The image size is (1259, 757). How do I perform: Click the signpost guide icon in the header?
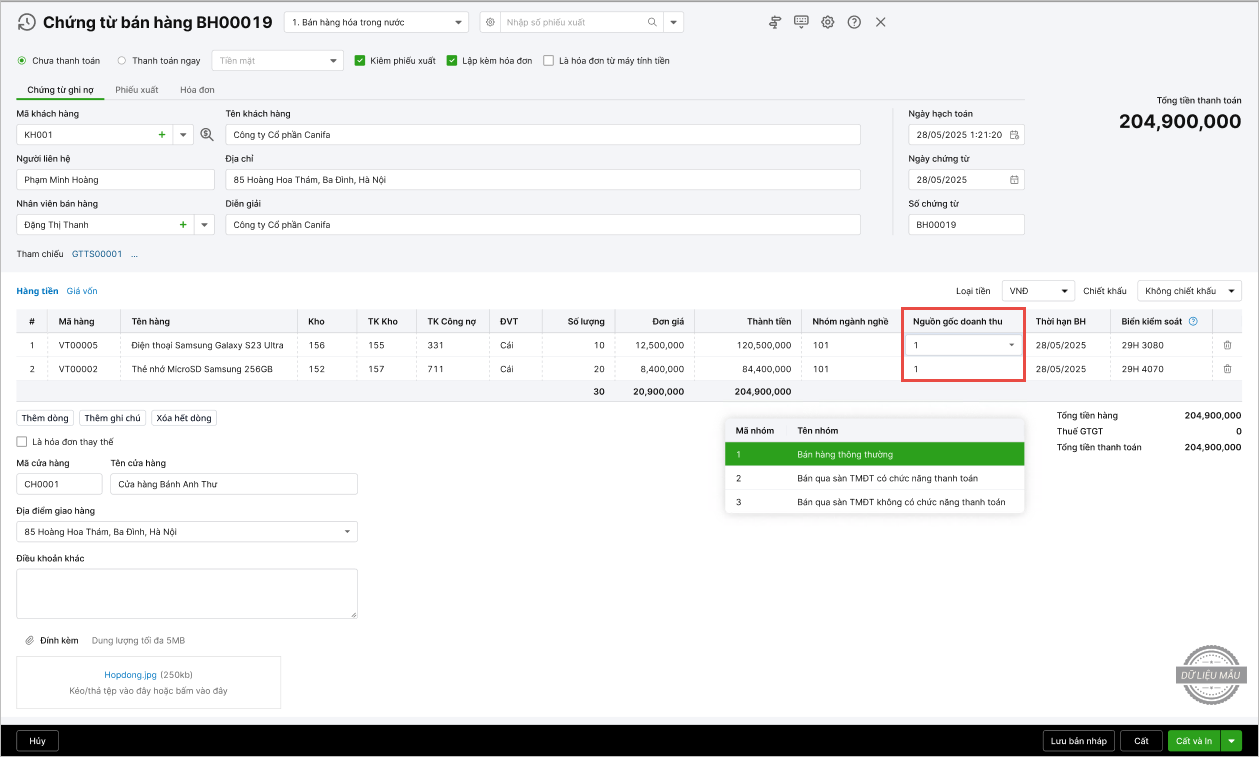775,22
